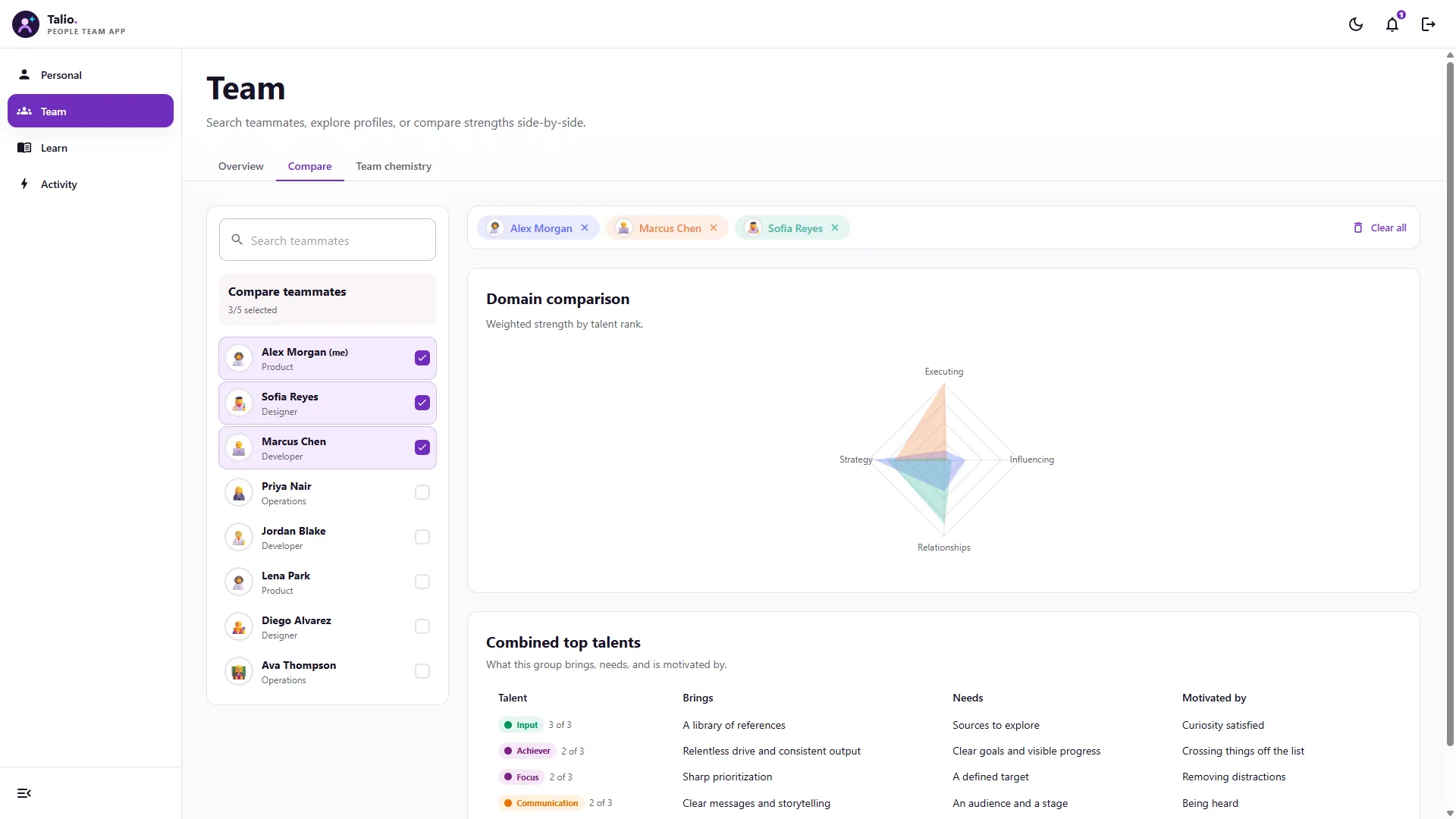The width and height of the screenshot is (1456, 819).
Task: Click Diego Alvarez's avatar icon
Action: (239, 627)
